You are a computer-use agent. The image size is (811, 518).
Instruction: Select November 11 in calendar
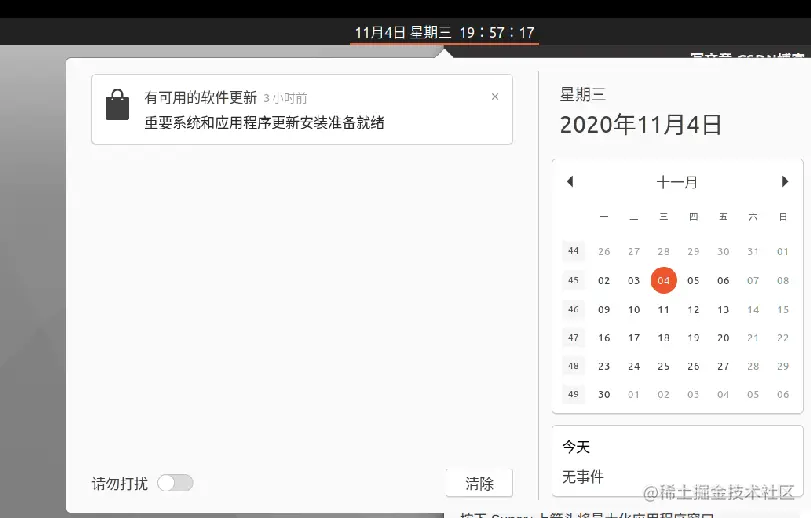pos(664,309)
